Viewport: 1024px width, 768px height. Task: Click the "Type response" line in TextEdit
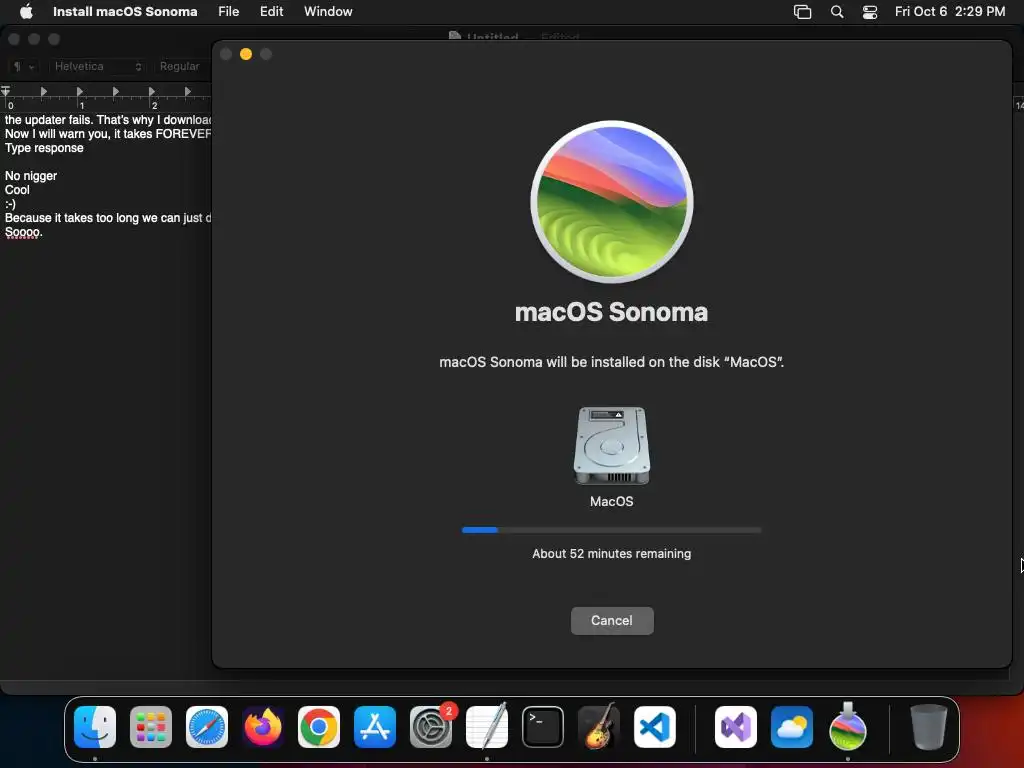pyautogui.click(x=44, y=148)
